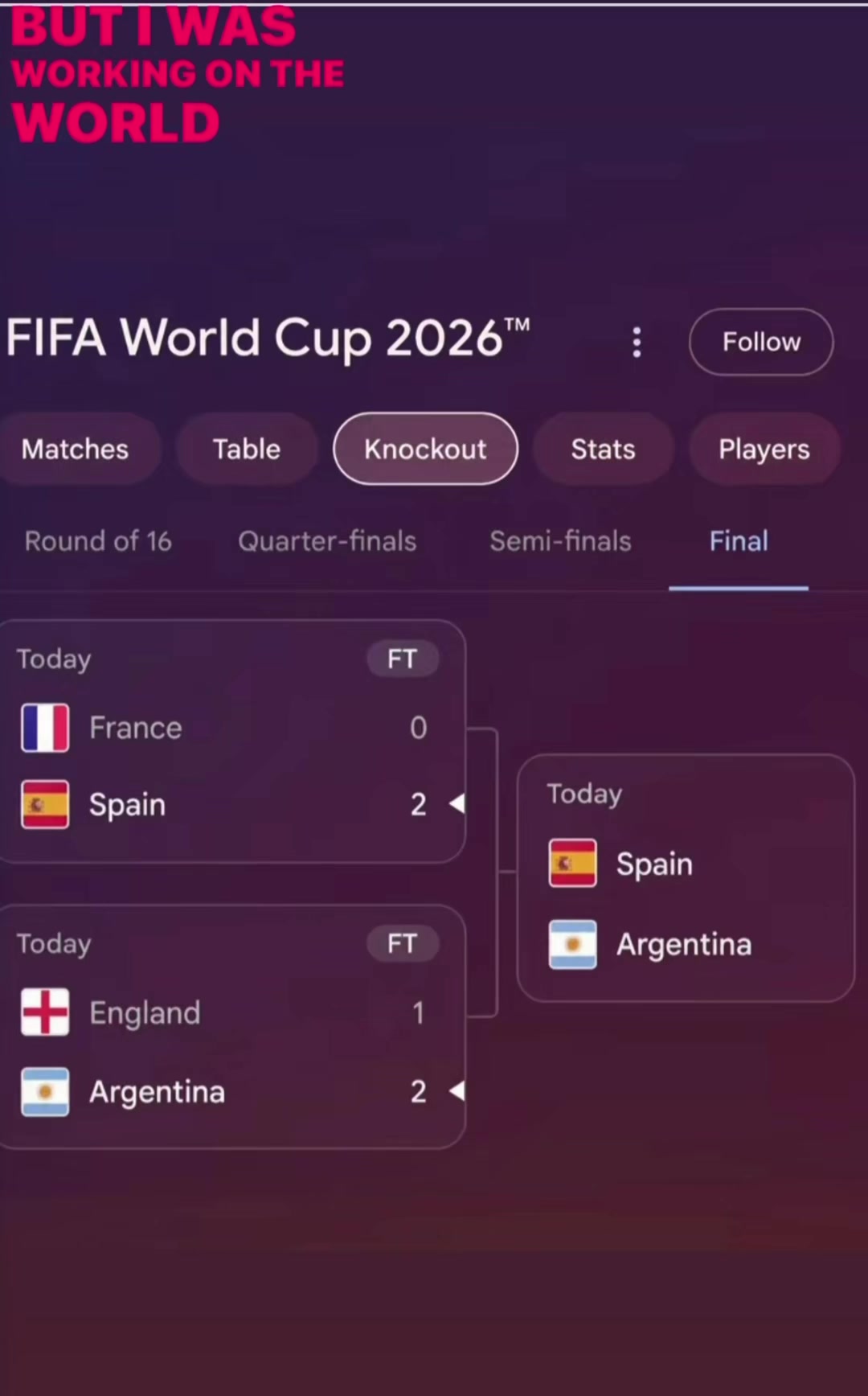Viewport: 868px width, 1396px height.
Task: Follow the FIFA World Cup 2026
Action: (x=761, y=342)
